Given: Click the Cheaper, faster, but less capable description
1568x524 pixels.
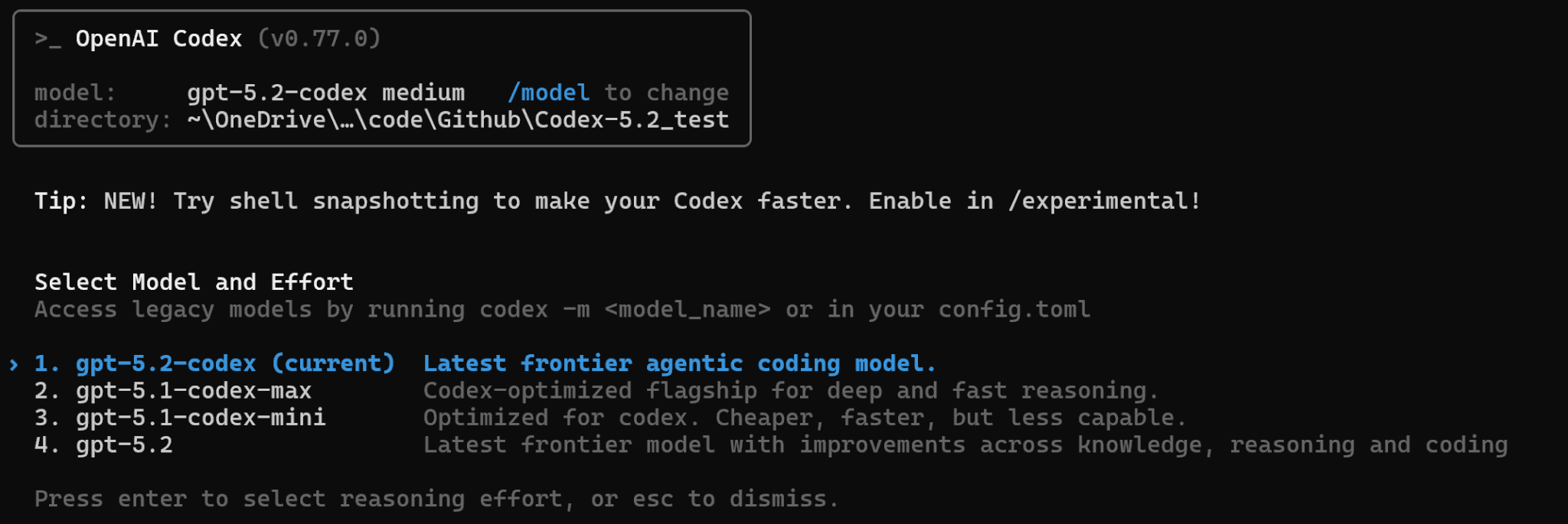Looking at the screenshot, I should [x=949, y=418].
